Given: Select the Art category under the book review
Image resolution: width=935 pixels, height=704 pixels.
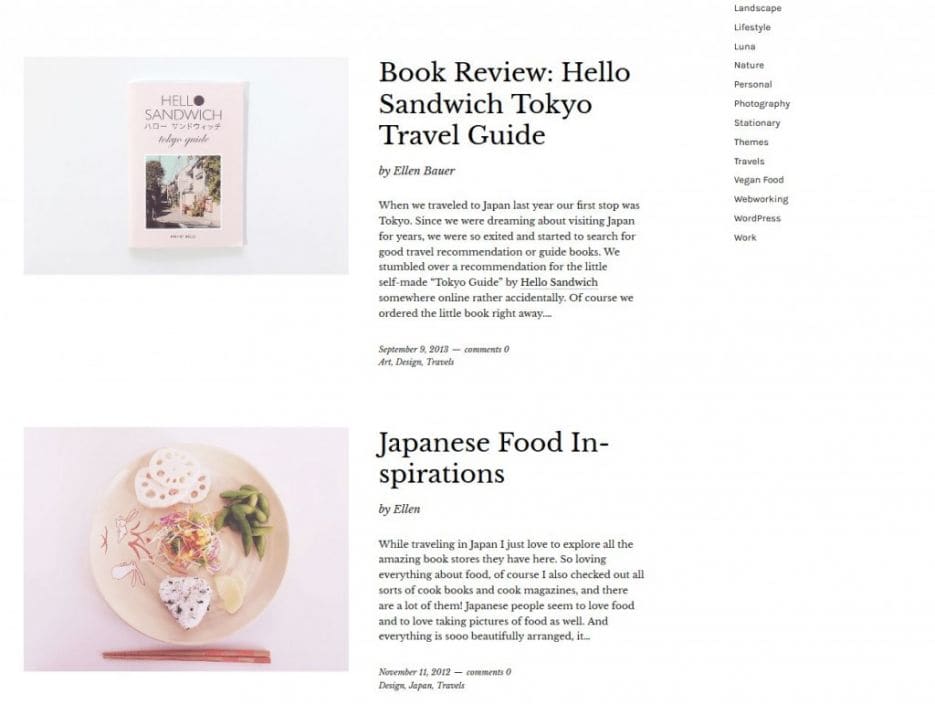Looking at the screenshot, I should click(385, 362).
